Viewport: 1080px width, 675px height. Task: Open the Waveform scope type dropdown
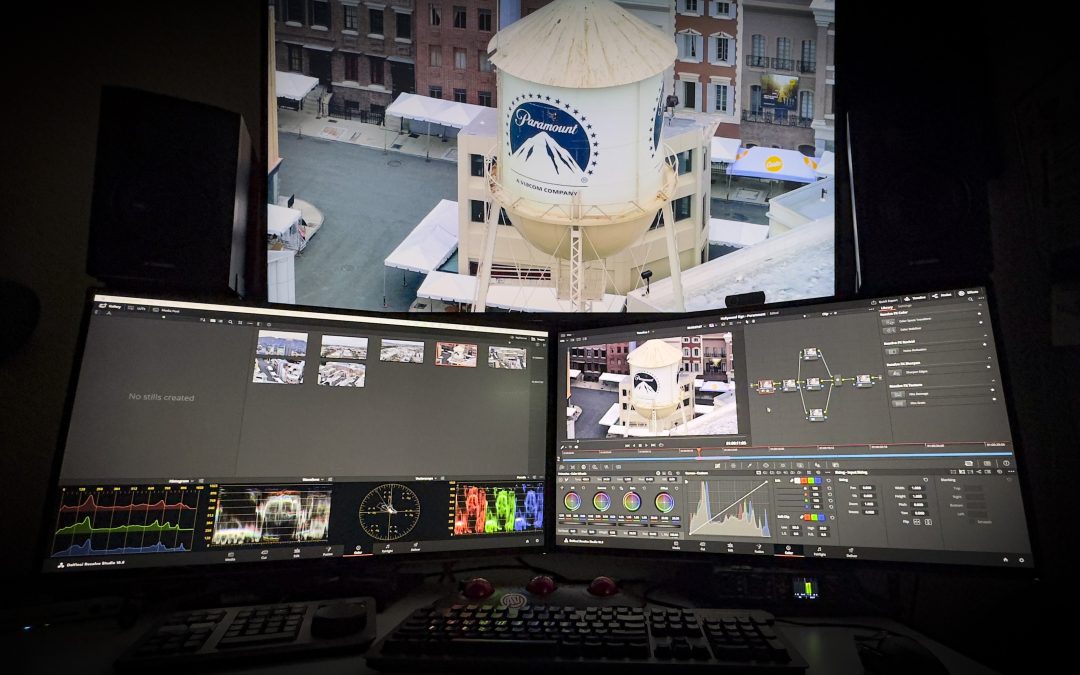pos(314,479)
